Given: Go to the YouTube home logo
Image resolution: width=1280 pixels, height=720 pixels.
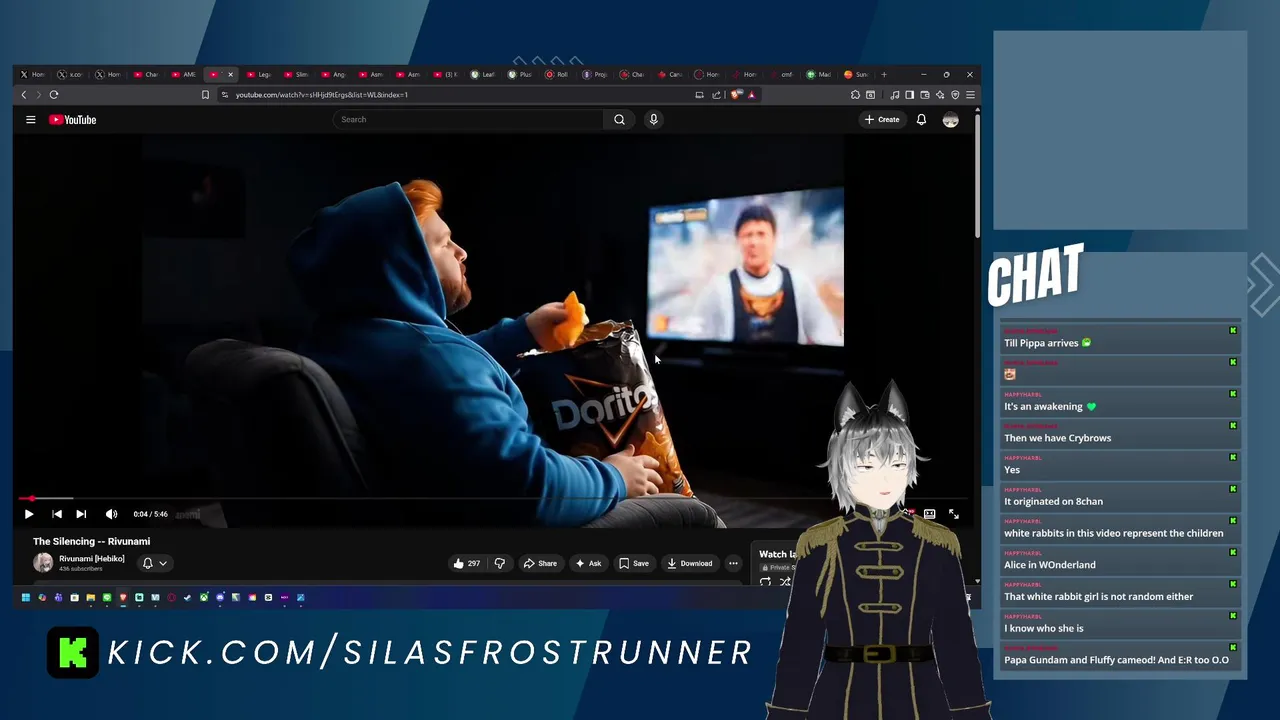Looking at the screenshot, I should [x=73, y=119].
